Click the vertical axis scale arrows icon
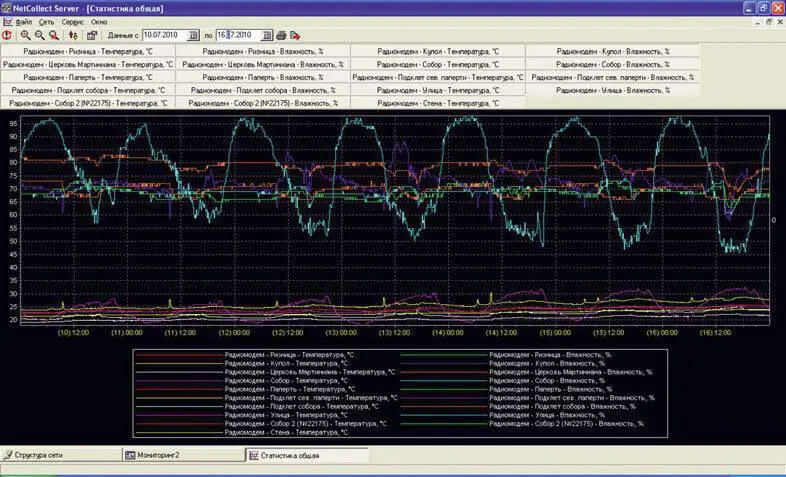The height and width of the screenshot is (477, 786). pos(73,35)
